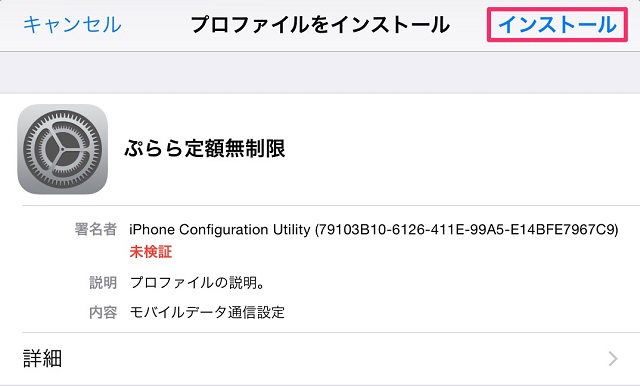
Task: Click the iPhone Configuration Utility signer text
Action: (x=220, y=230)
